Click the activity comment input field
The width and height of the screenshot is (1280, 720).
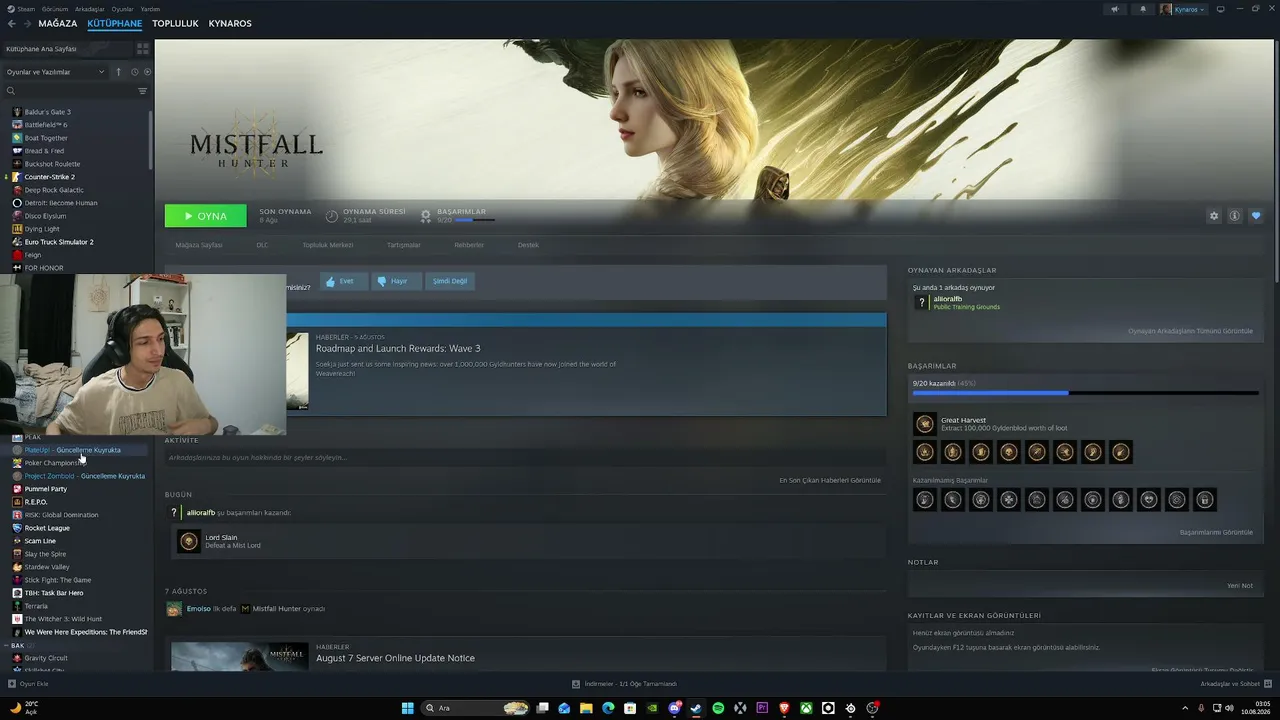click(x=525, y=457)
